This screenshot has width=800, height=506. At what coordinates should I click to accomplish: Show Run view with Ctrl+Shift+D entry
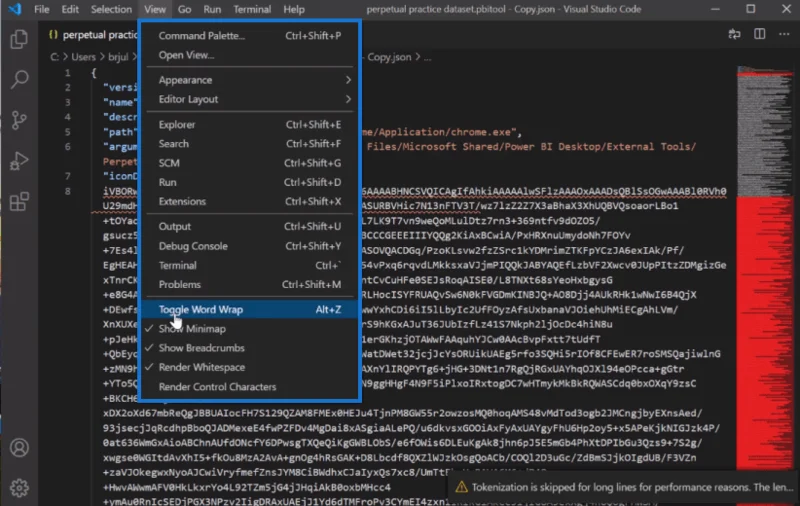point(249,182)
